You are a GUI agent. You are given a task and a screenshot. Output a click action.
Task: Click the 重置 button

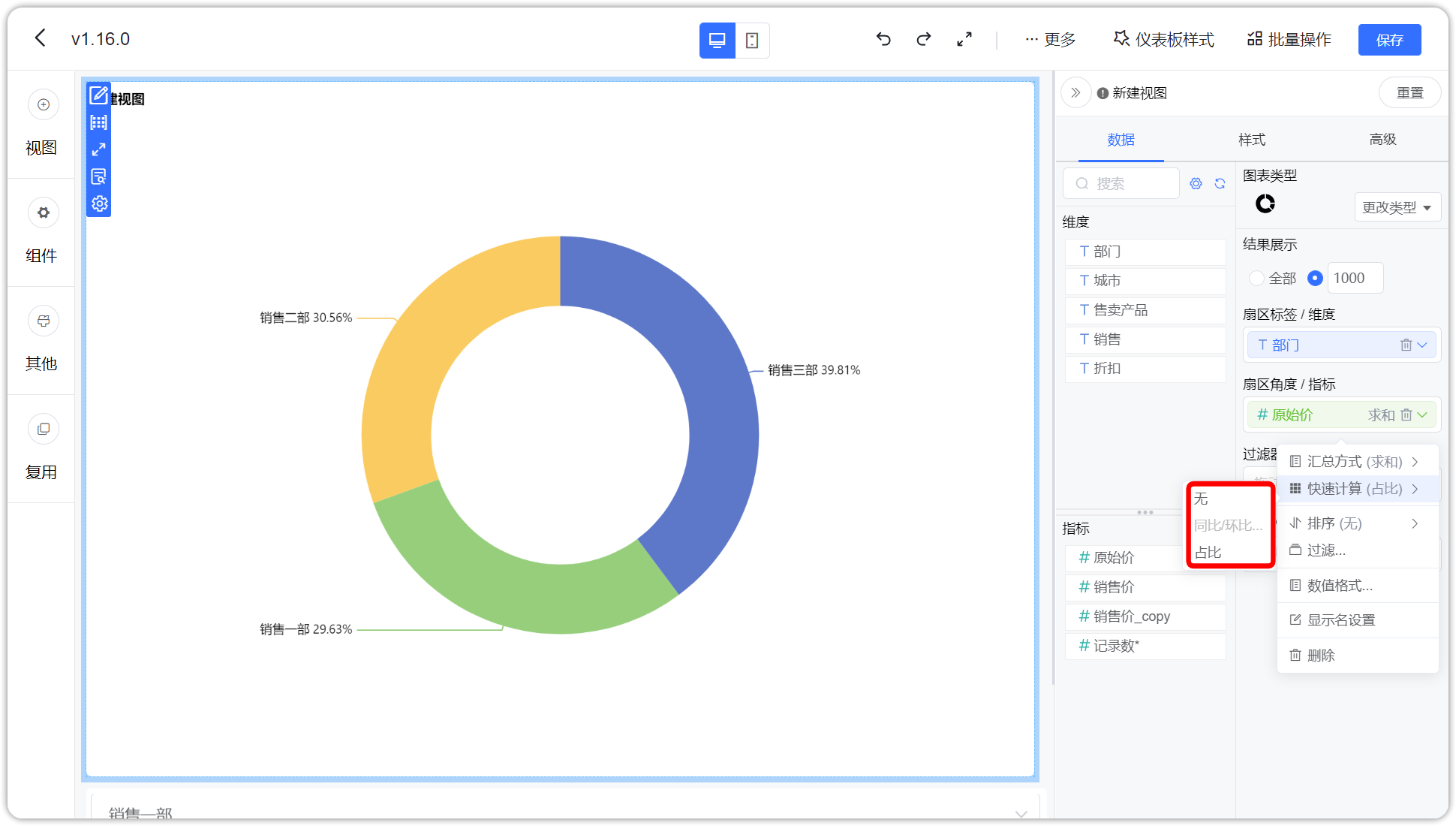[1409, 92]
